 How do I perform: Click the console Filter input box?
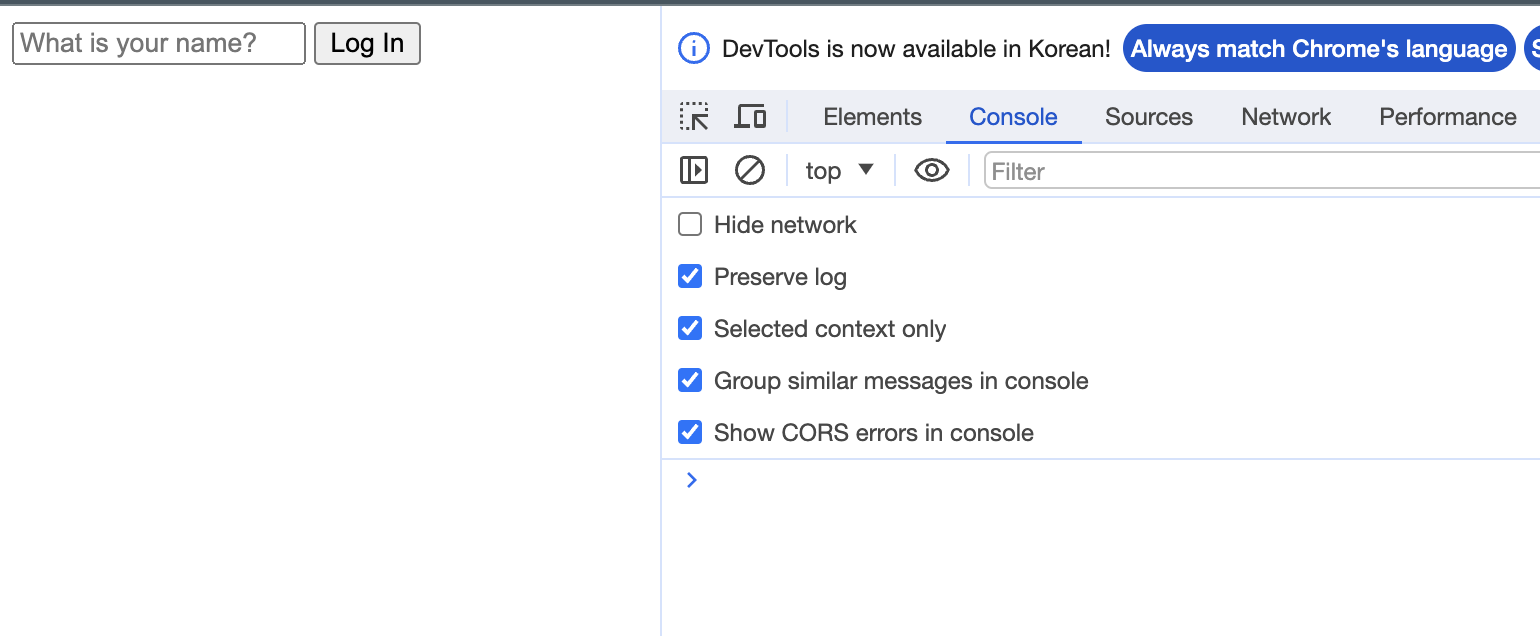point(1262,171)
